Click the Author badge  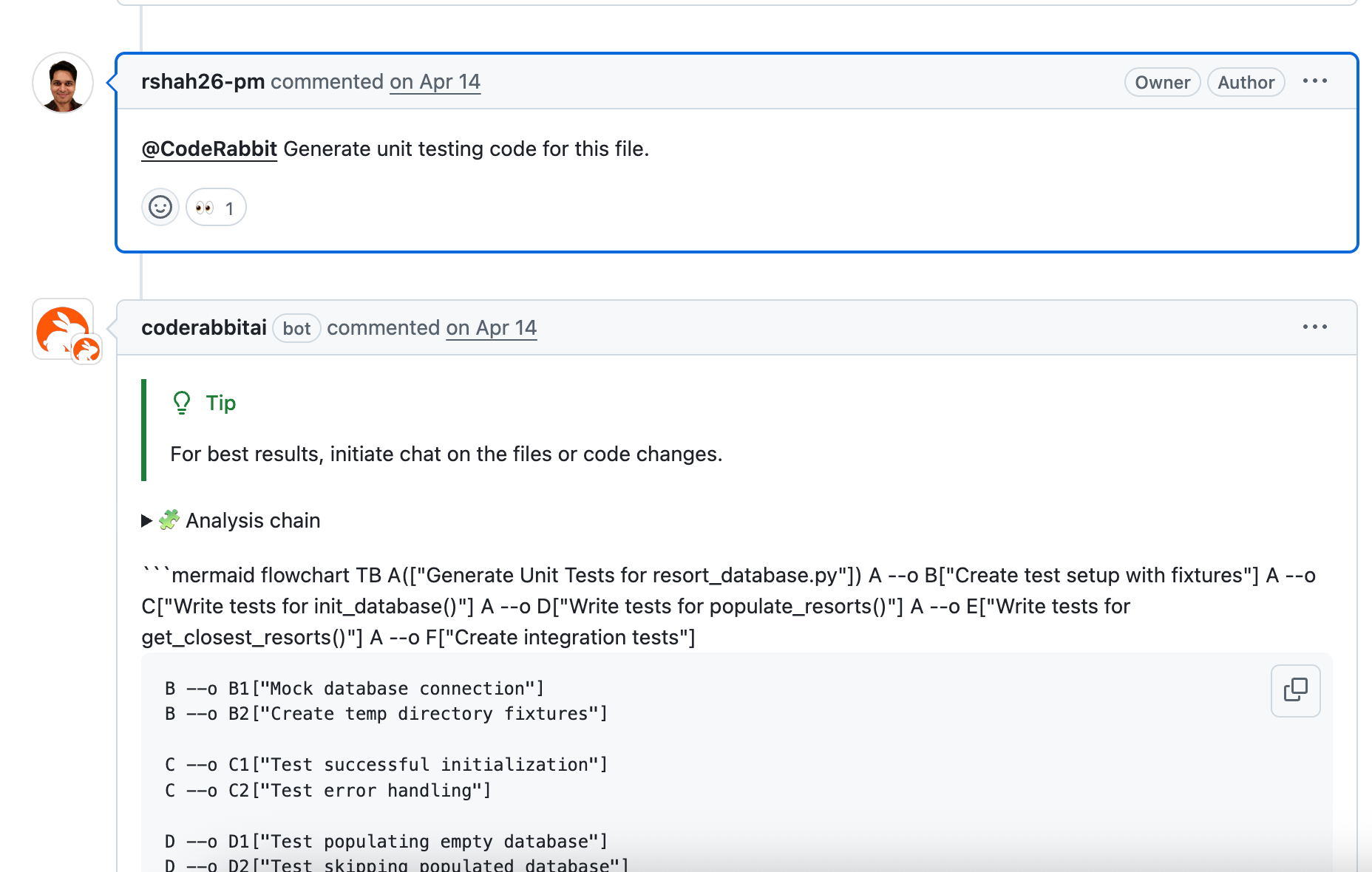click(x=1246, y=82)
